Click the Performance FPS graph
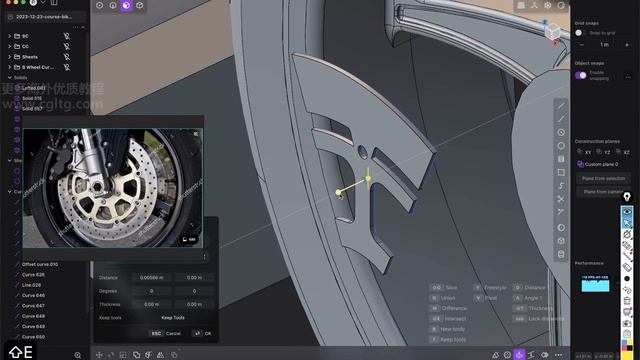Screen dimensions: 640x360 click(595, 284)
